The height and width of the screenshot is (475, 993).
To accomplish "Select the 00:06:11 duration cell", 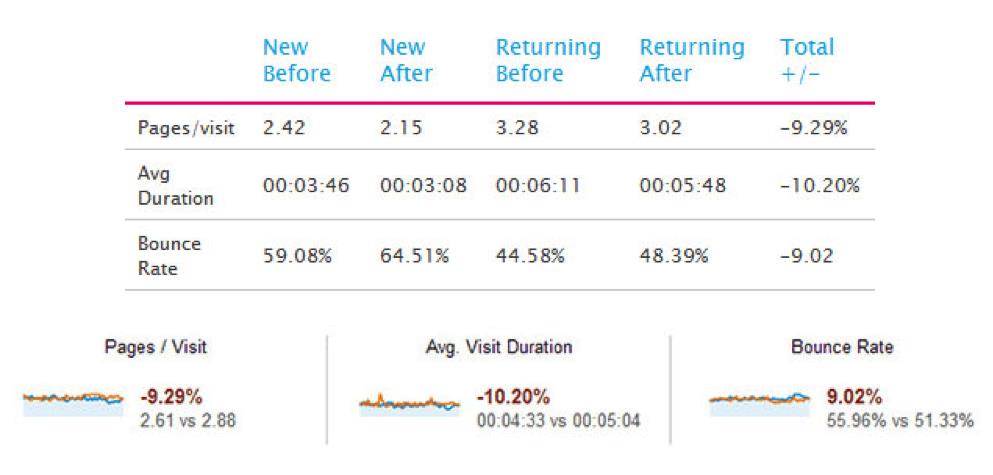I will [x=539, y=186].
